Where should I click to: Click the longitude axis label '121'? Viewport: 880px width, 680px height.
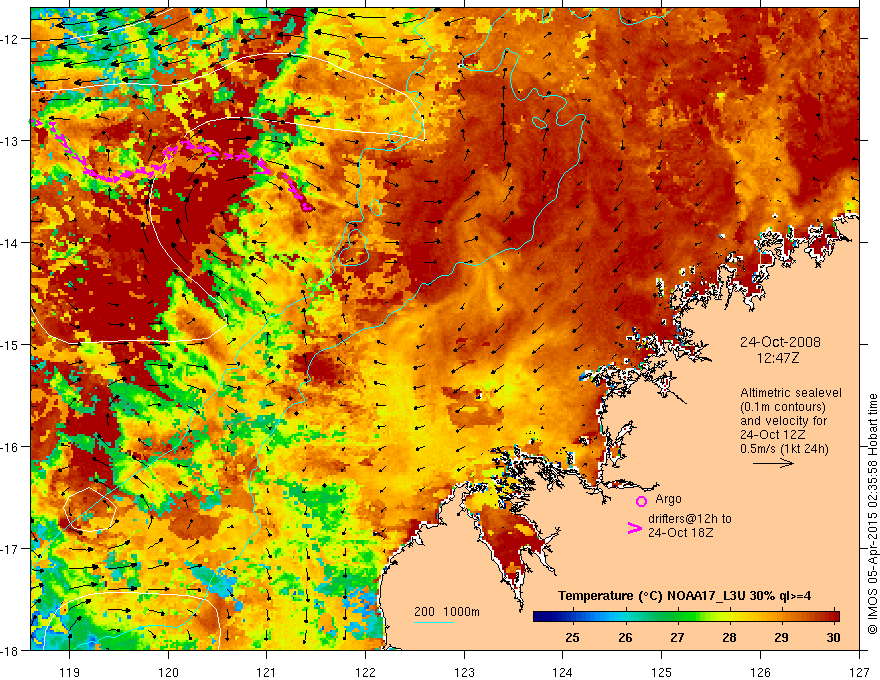[x=267, y=672]
